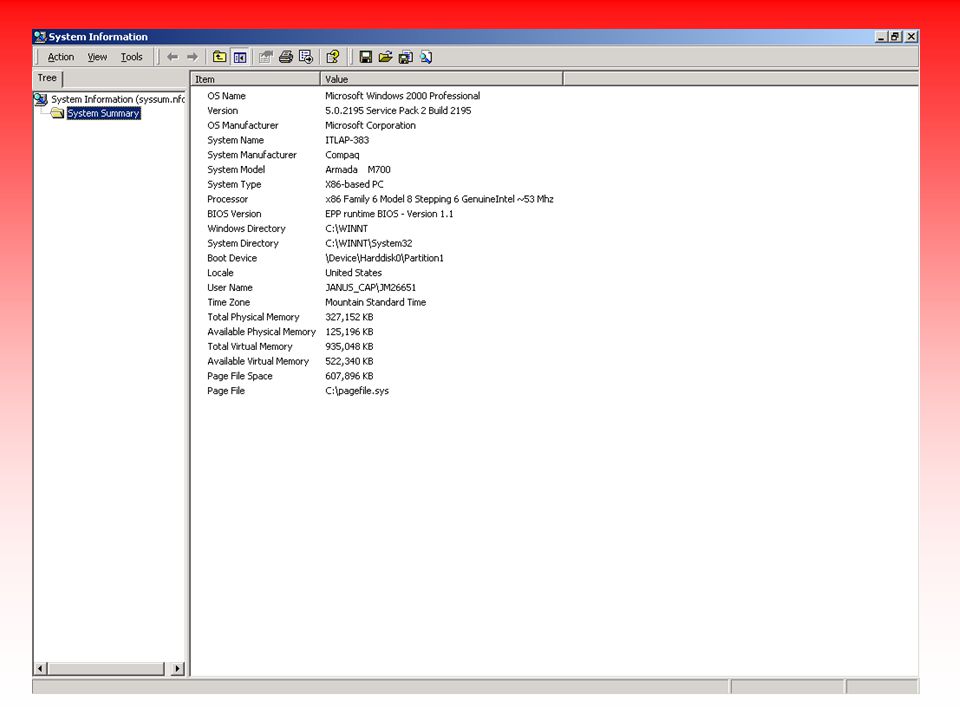Open the View menu

97,57
